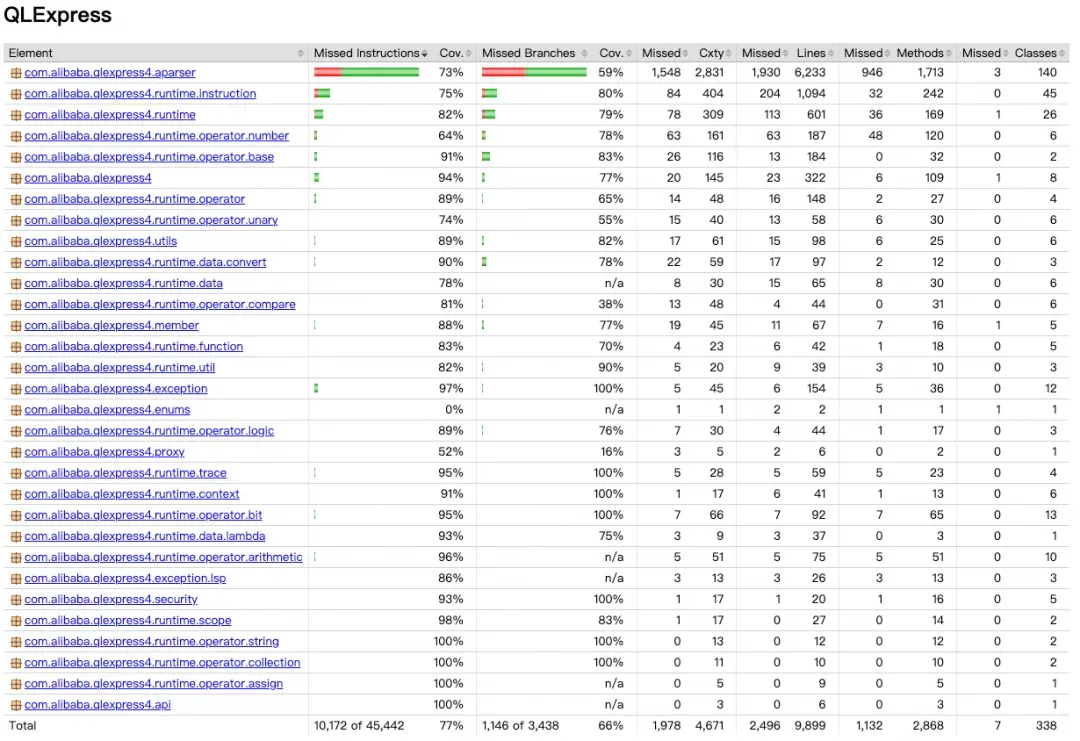Open com.alibaba.qlexpress4.runtime.operator.bit link
The height and width of the screenshot is (741, 1080).
click(x=143, y=515)
